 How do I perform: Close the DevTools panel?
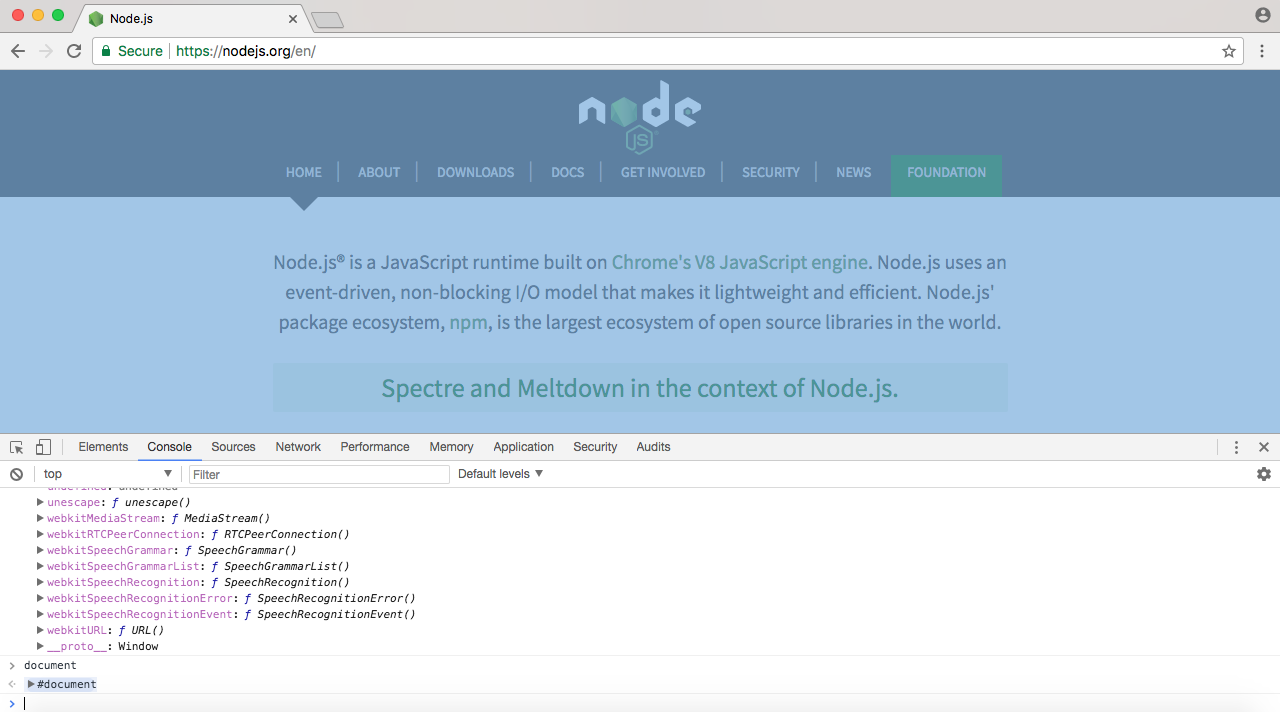[1264, 447]
